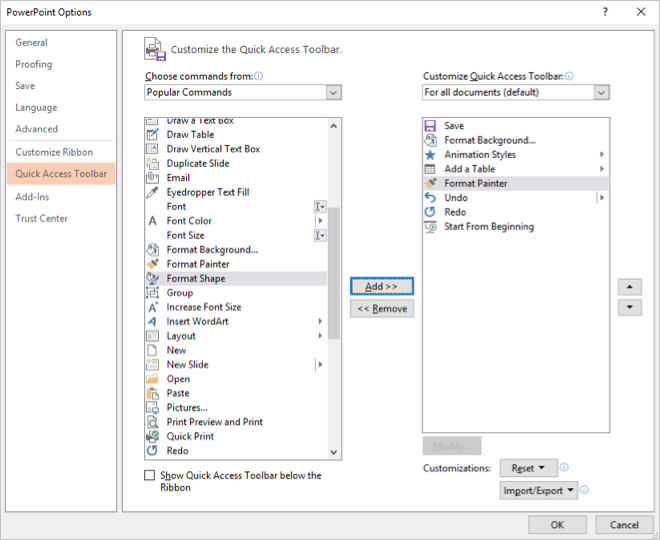Click the Eyedropper Text Fill icon

click(x=153, y=192)
